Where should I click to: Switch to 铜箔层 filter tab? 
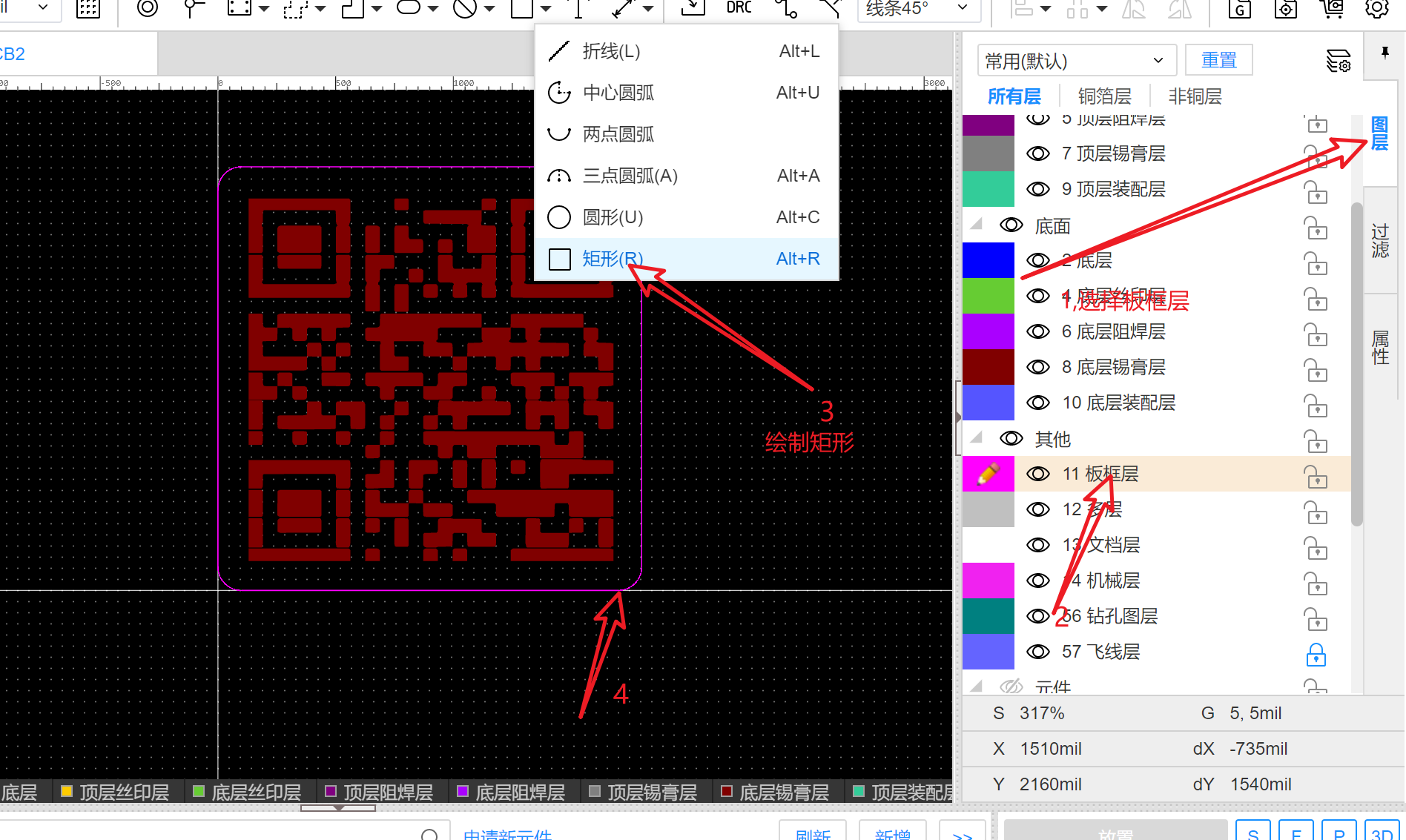click(1104, 96)
